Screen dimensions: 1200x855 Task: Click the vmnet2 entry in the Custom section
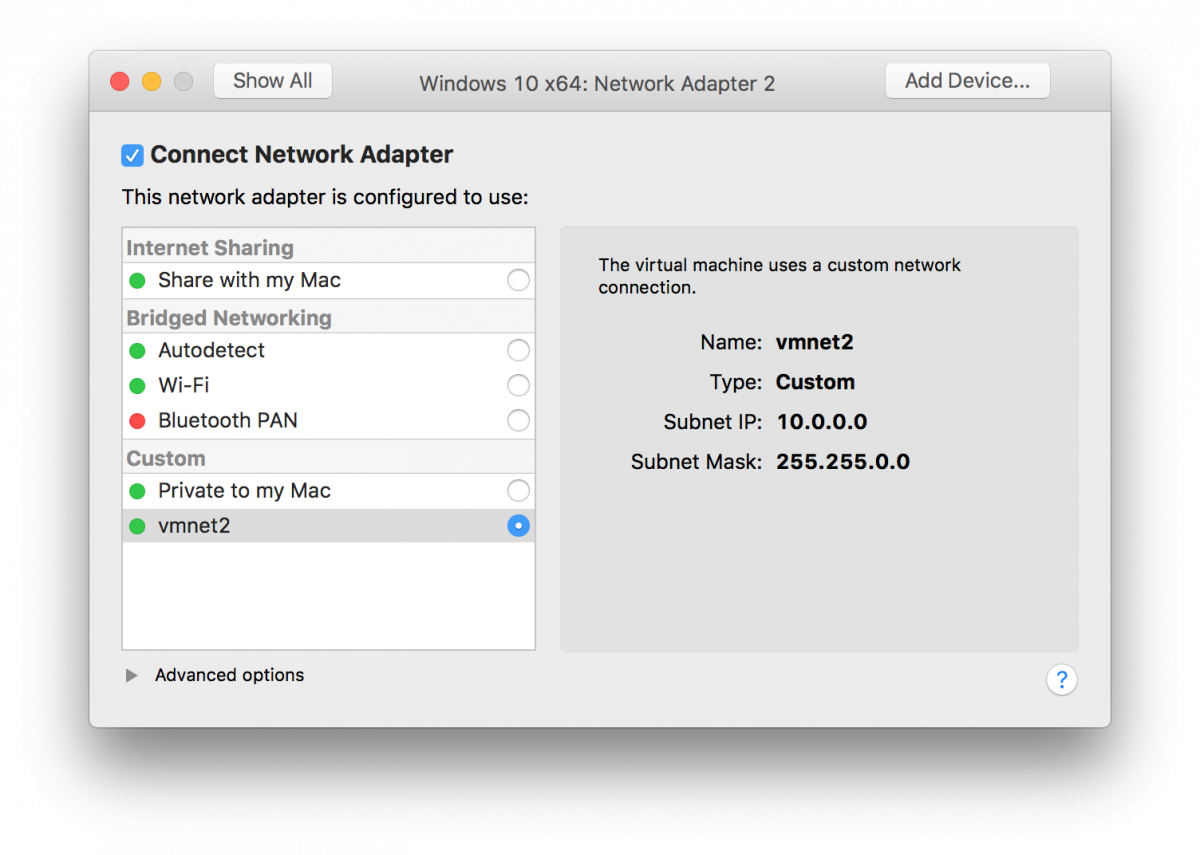(195, 525)
